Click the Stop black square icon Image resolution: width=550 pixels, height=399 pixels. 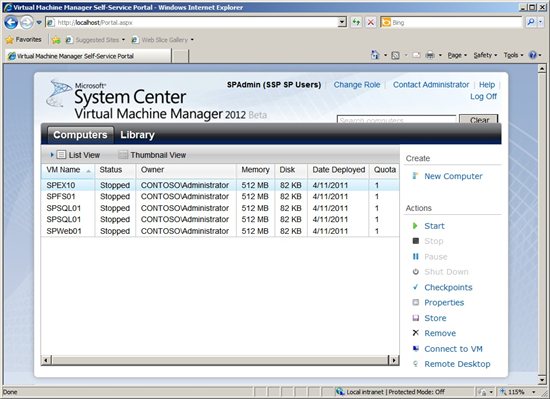point(416,241)
